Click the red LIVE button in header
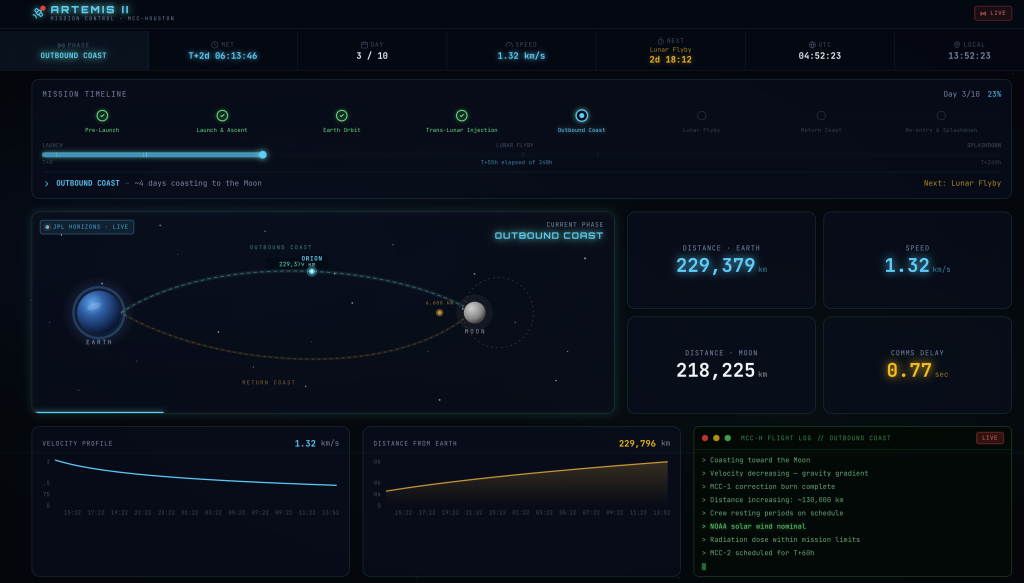 coord(992,13)
